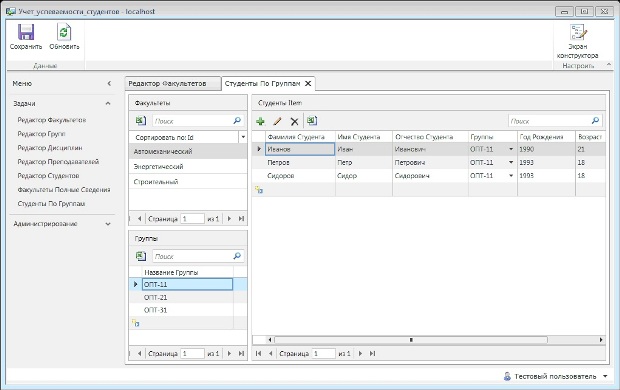Open Сортировать по: Id dropdown

click(x=243, y=137)
